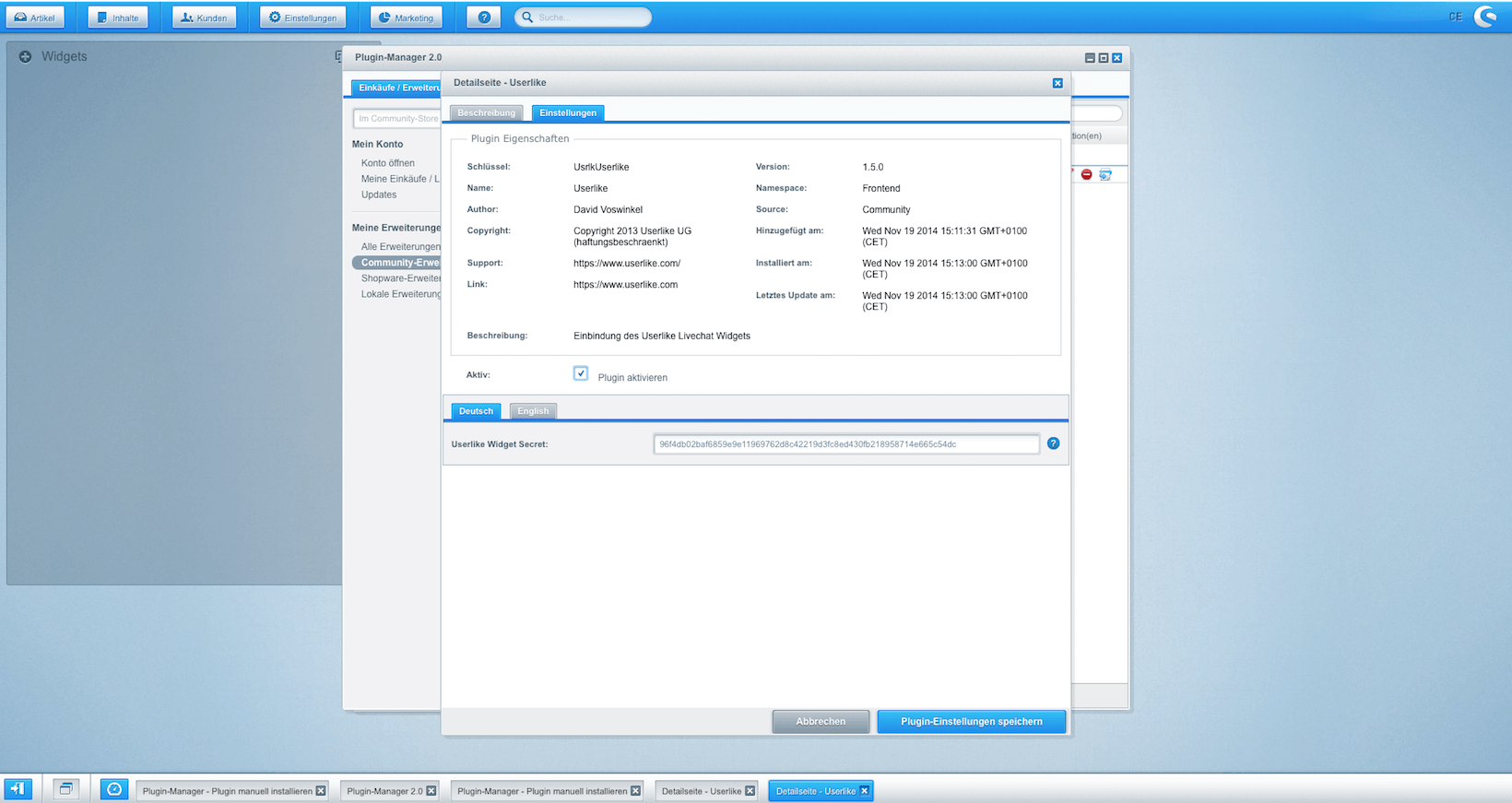Image resolution: width=1512 pixels, height=803 pixels.
Task: Close second 'Plugin manuell installieren' taskbar item
Action: coord(635,791)
